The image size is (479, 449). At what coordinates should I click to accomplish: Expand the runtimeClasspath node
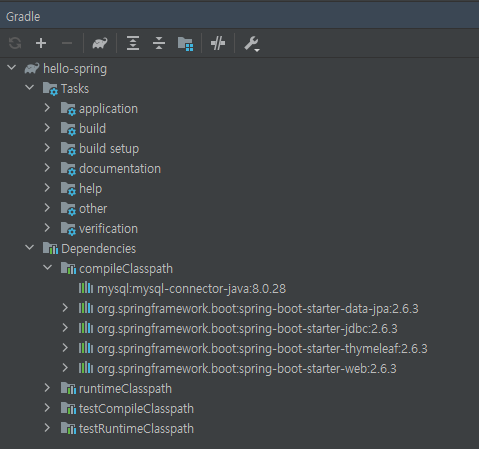click(x=47, y=388)
